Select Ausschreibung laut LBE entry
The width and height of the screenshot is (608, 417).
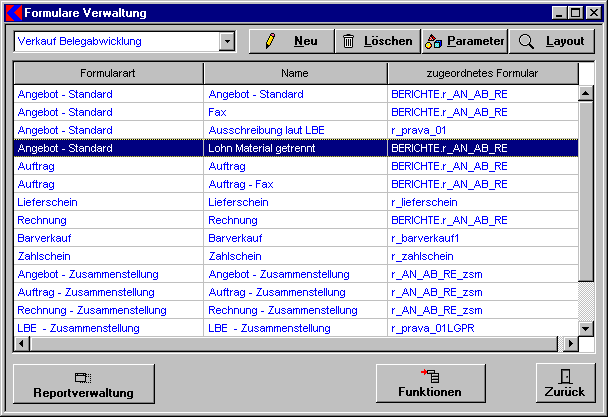tap(265, 130)
